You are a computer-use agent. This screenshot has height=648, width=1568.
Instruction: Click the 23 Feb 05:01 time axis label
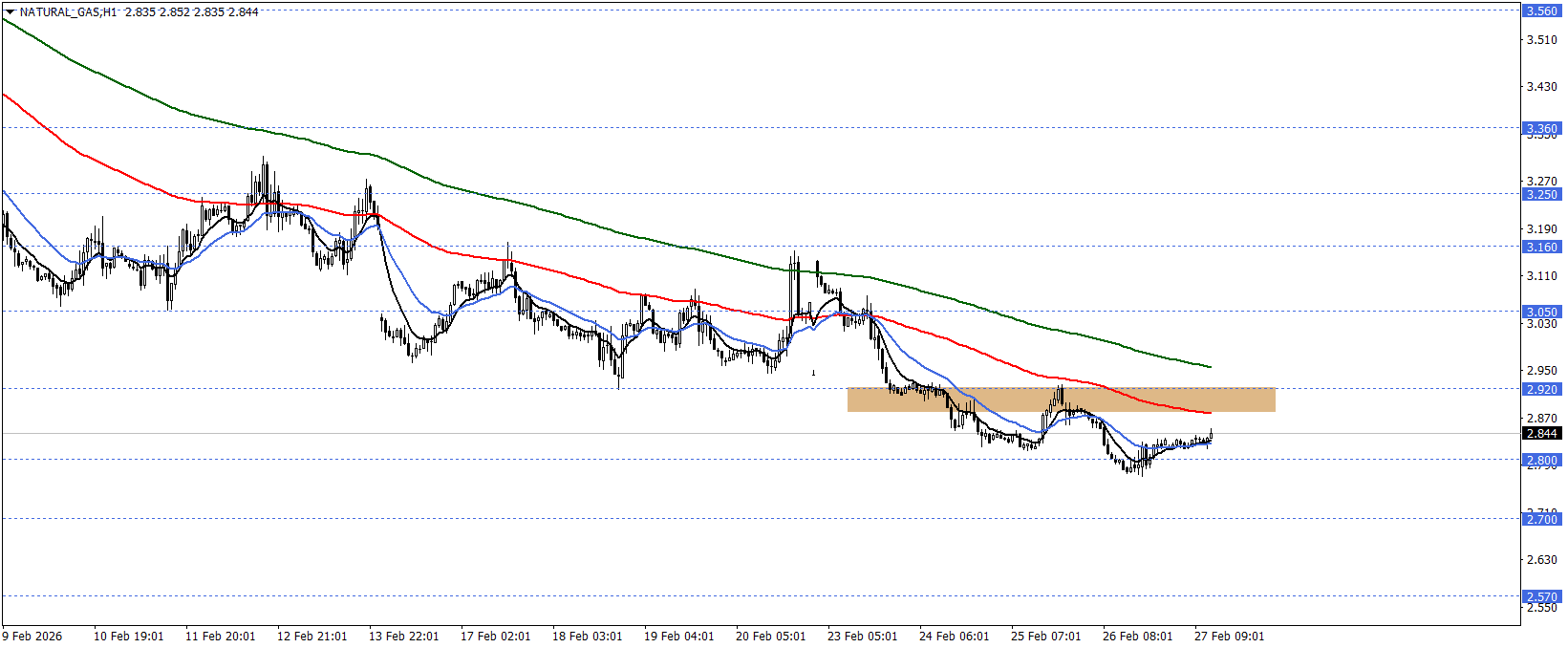(x=862, y=637)
